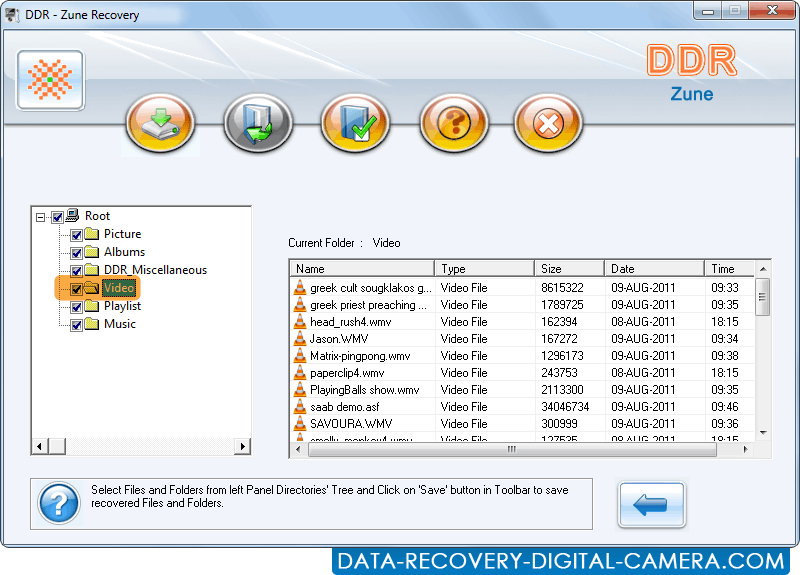Viewport: 800px width, 575px height.
Task: Select the 'saab demo.asf' file name
Action: click(x=344, y=407)
